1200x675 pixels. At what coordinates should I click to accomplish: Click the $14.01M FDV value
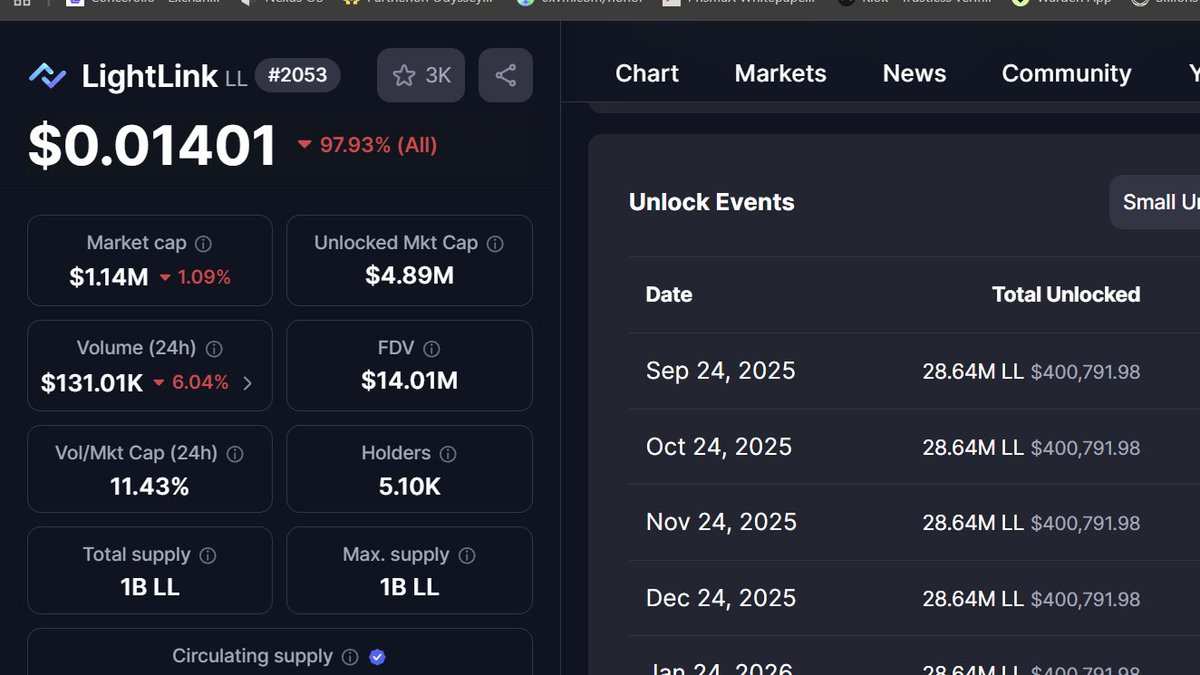409,380
